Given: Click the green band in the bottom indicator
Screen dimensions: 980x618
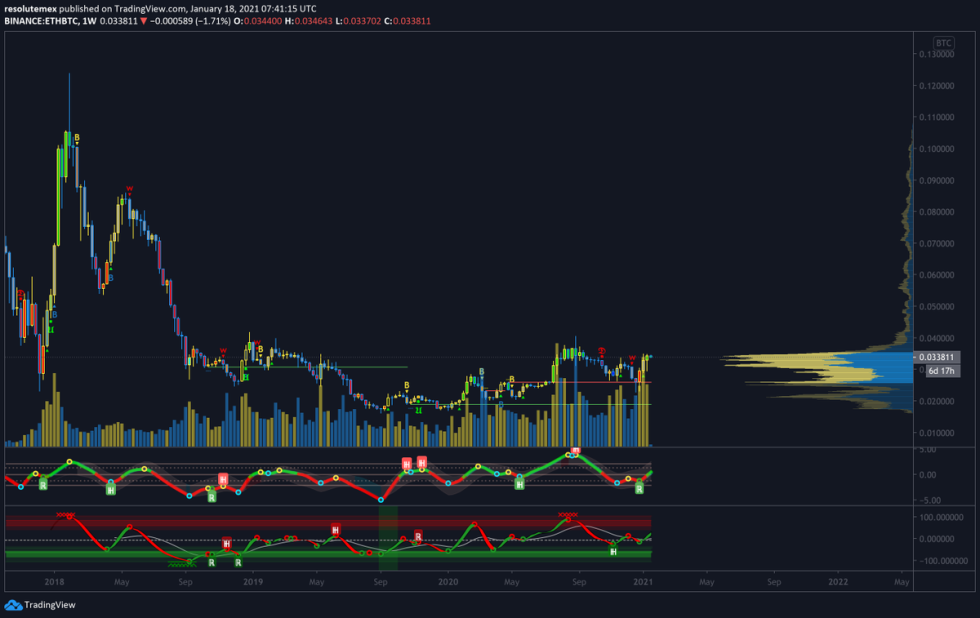Looking at the screenshot, I should (300, 557).
